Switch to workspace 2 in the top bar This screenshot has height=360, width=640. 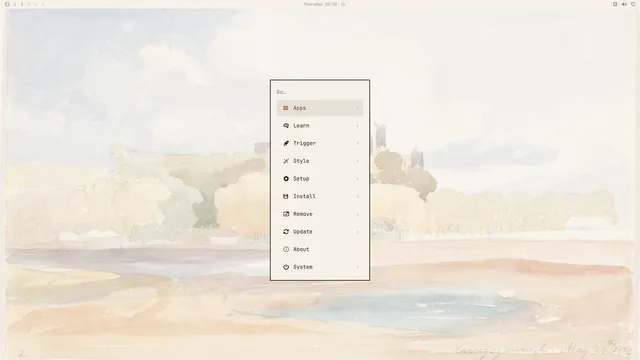22,4
